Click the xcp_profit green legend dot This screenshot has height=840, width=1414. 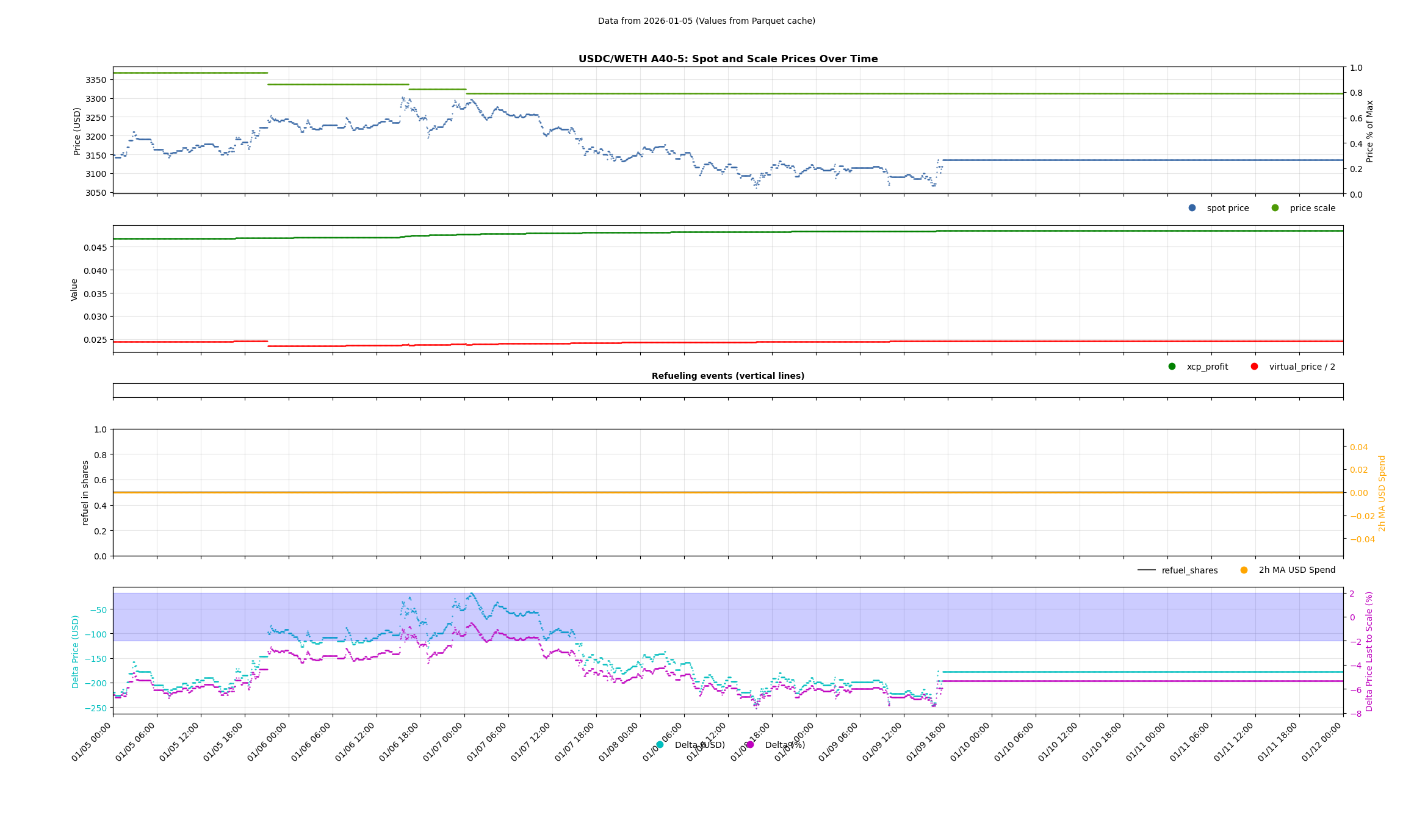[x=1172, y=367]
